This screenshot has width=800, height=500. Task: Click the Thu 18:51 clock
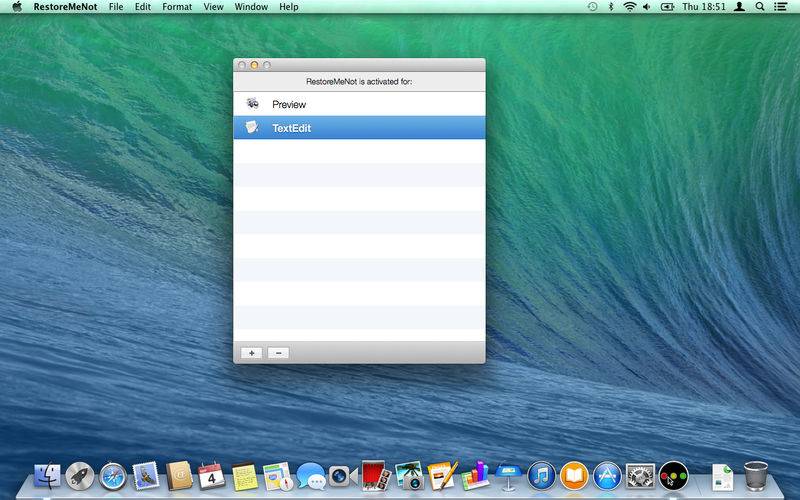704,7
